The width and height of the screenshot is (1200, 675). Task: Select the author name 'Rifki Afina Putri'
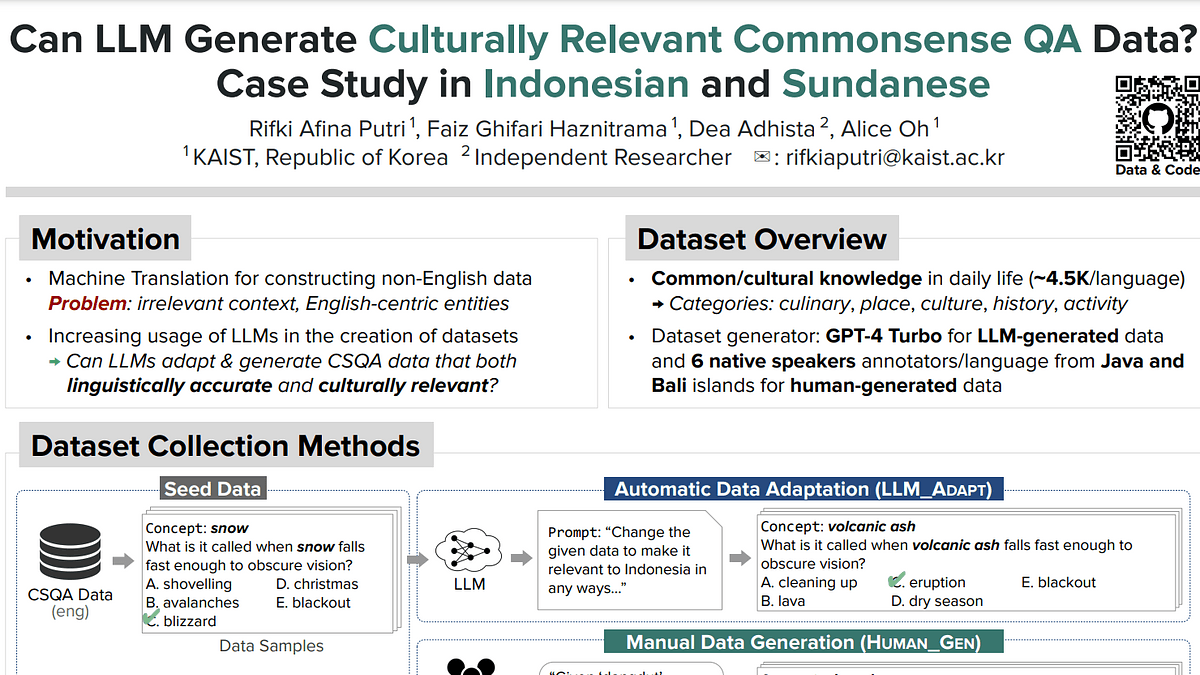(326, 128)
